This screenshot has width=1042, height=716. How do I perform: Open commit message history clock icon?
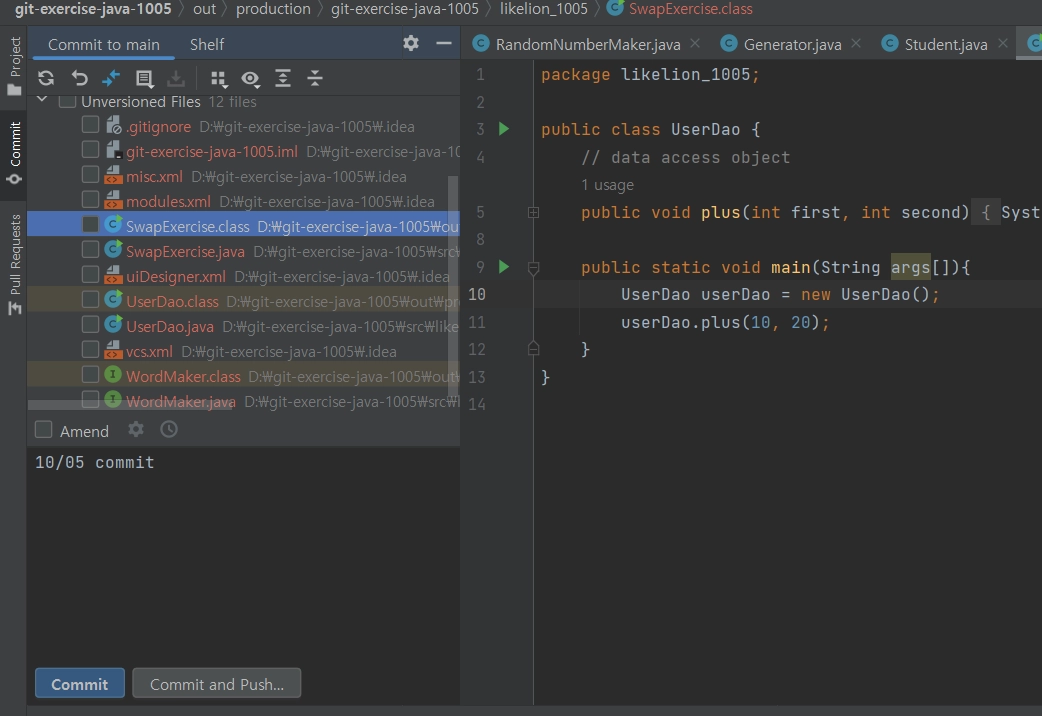pyautogui.click(x=169, y=430)
